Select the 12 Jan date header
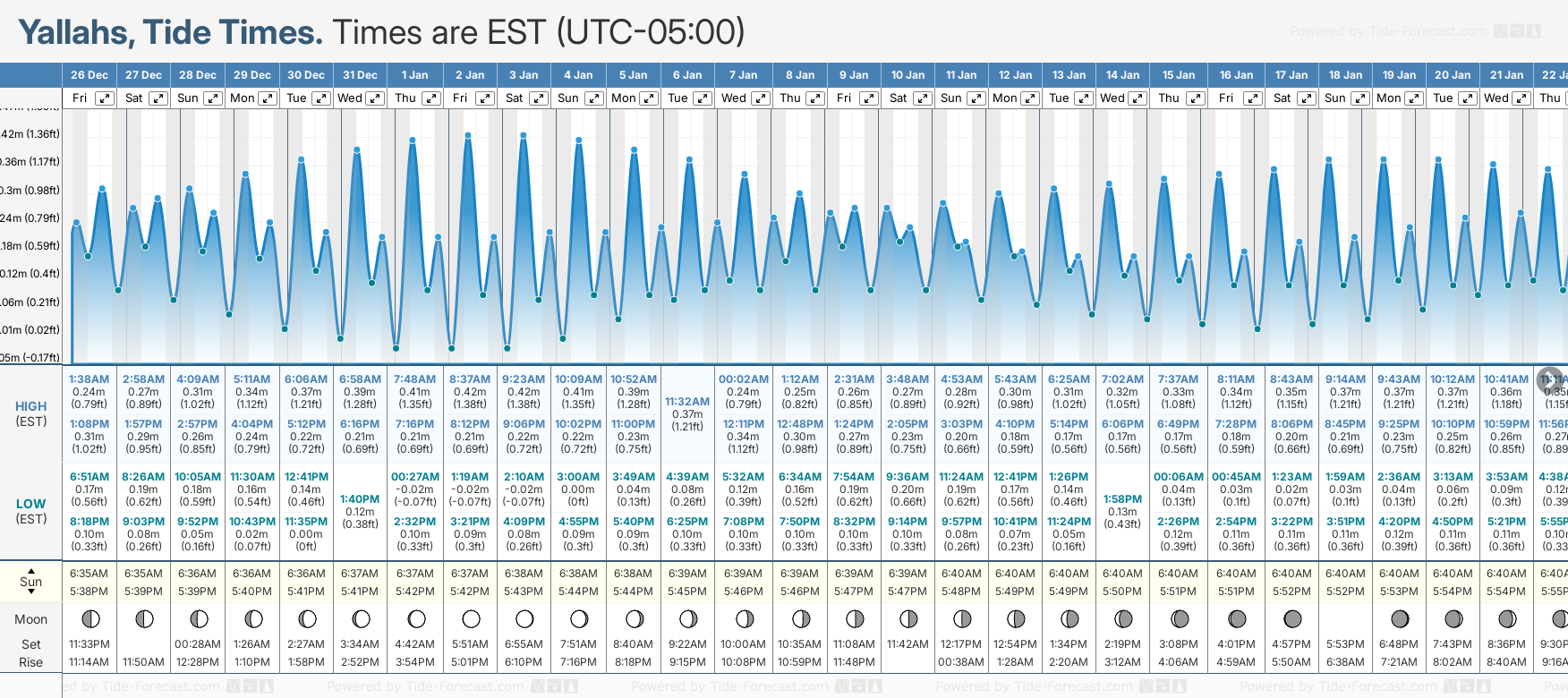 coord(1015,75)
